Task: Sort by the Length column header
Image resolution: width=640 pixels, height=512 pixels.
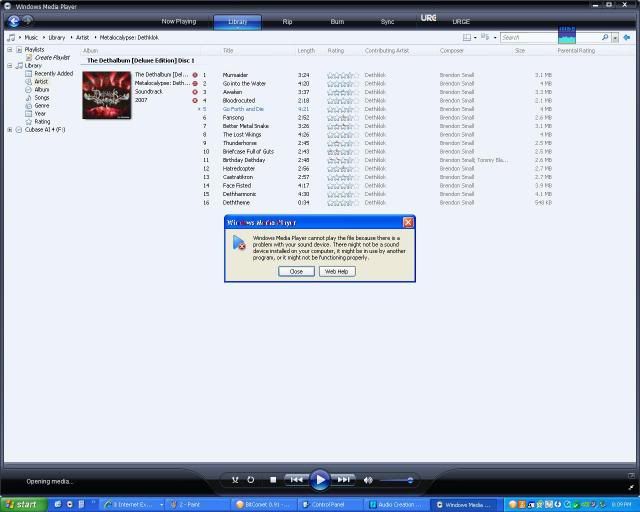Action: click(306, 51)
